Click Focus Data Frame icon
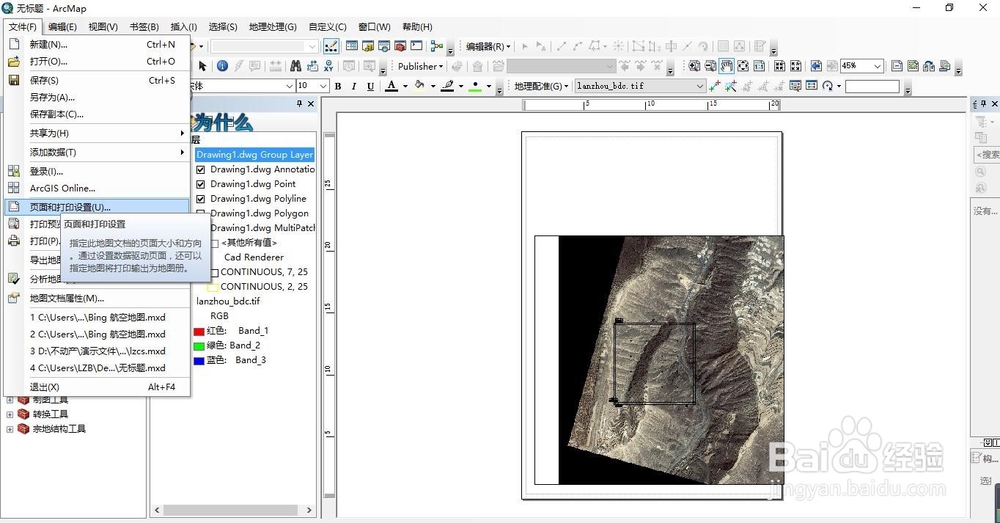Image resolution: width=1000 pixels, height=523 pixels. [913, 66]
